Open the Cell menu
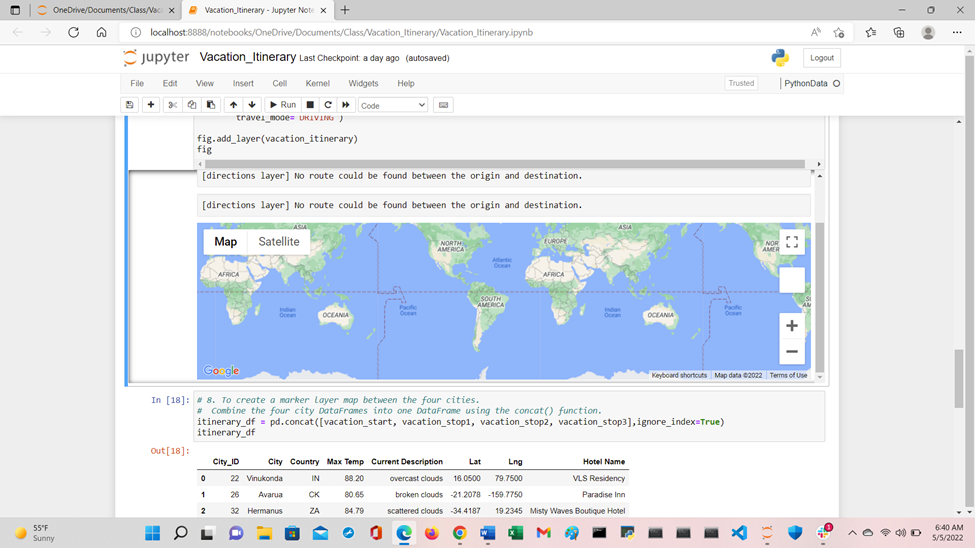 280,83
